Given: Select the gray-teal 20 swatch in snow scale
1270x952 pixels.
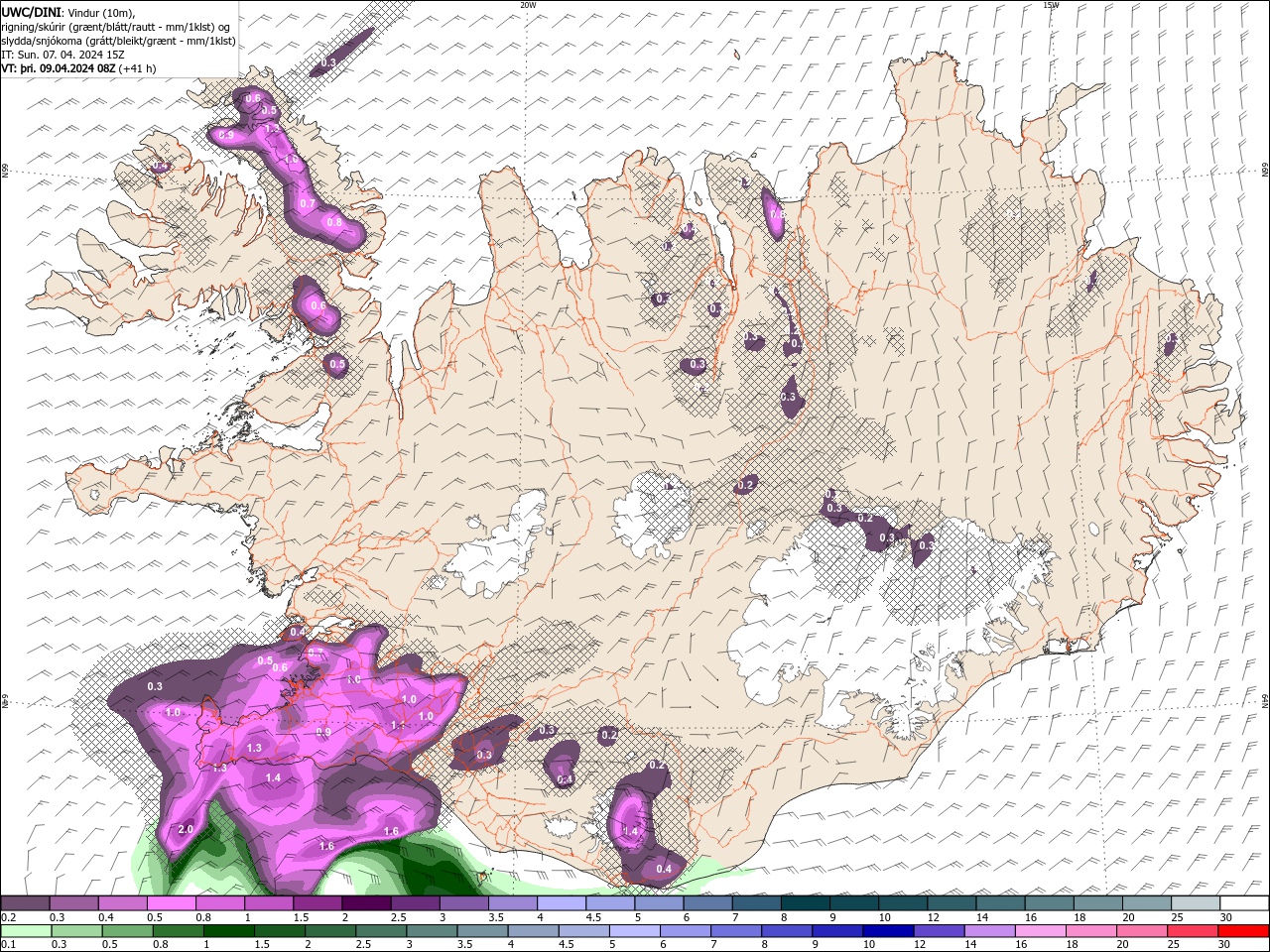Looking at the screenshot, I should point(1147,903).
